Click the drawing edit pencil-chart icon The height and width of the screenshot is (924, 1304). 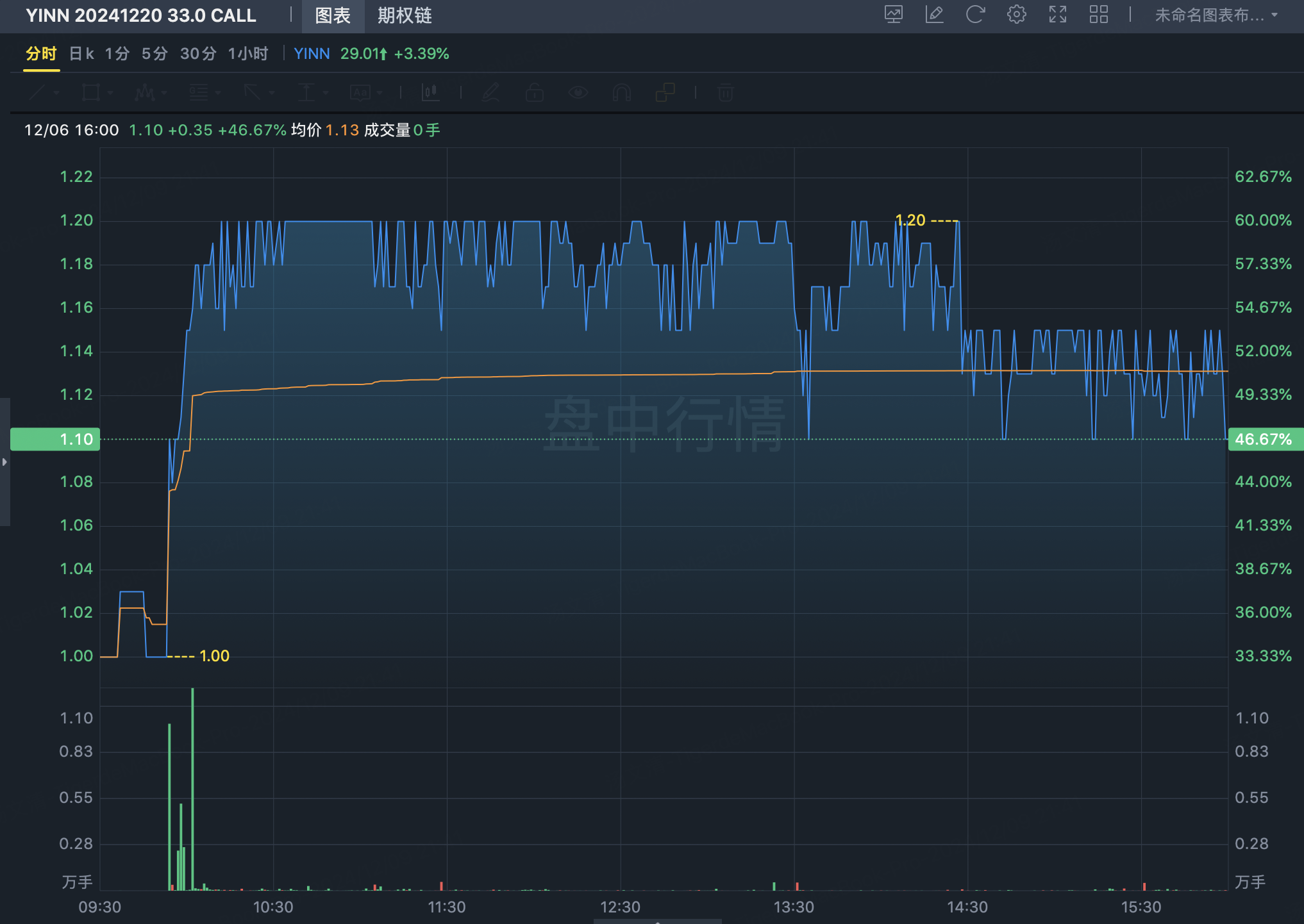934,15
